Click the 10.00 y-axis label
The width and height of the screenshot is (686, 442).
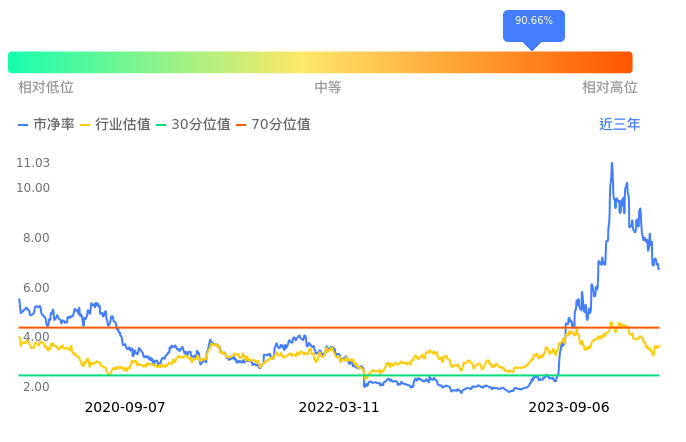click(33, 188)
